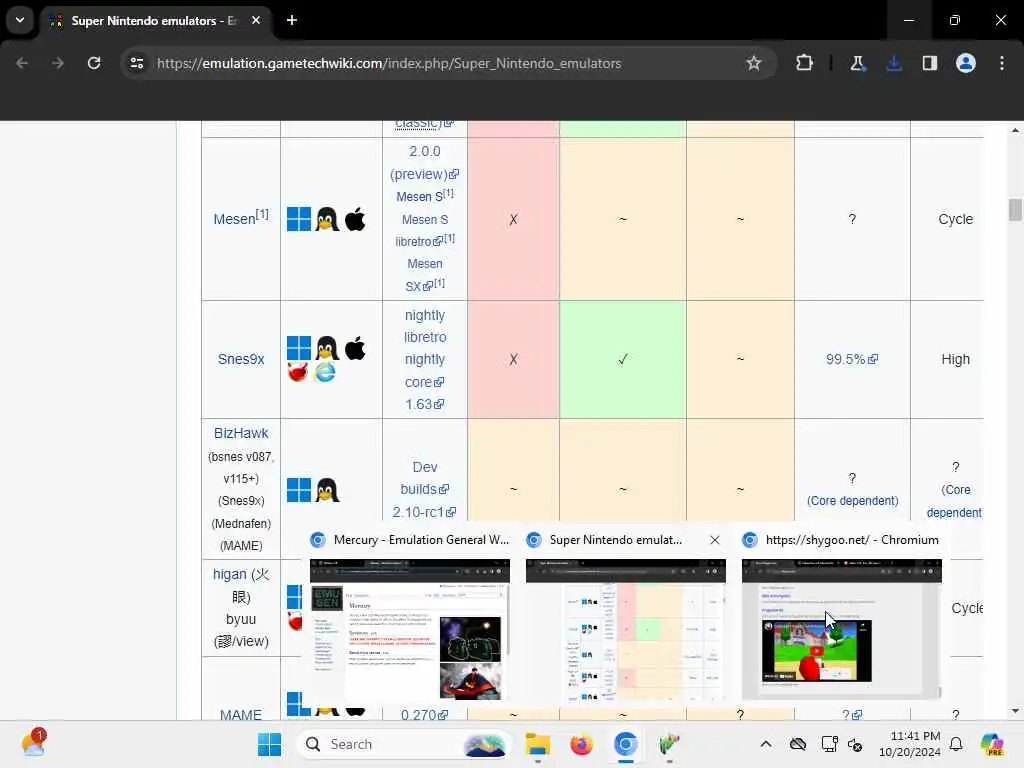The width and height of the screenshot is (1024, 768).
Task: Click the browser Forward arrow
Action: pyautogui.click(x=58, y=63)
